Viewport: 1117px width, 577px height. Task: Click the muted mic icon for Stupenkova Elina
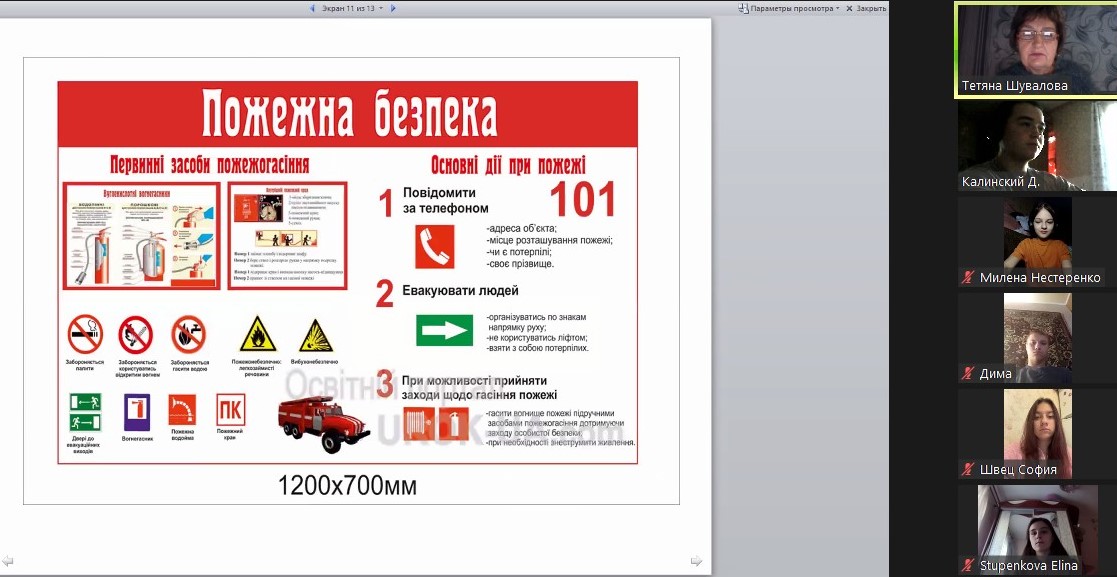pos(968,566)
